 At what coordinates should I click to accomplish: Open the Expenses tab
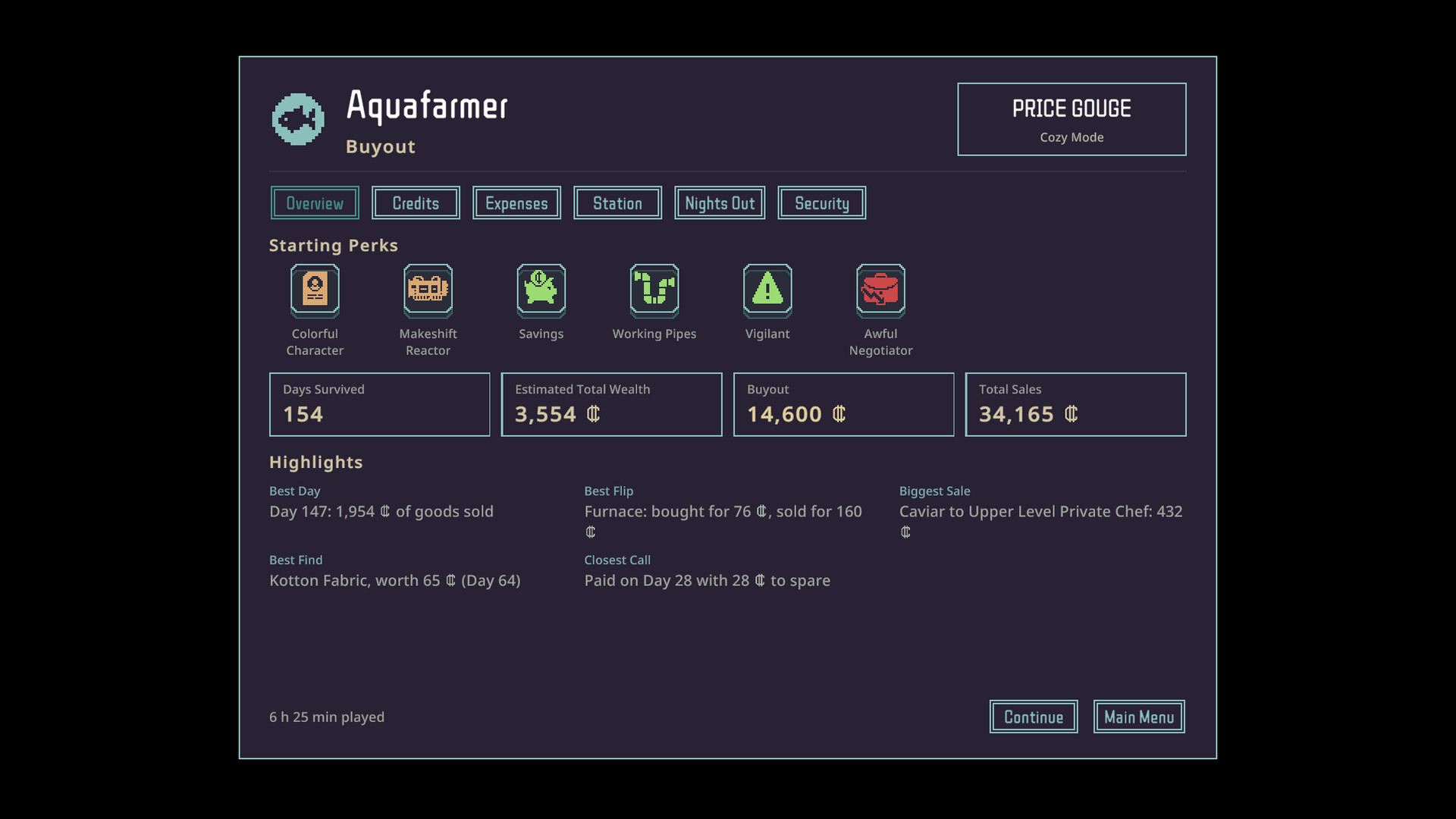point(516,203)
